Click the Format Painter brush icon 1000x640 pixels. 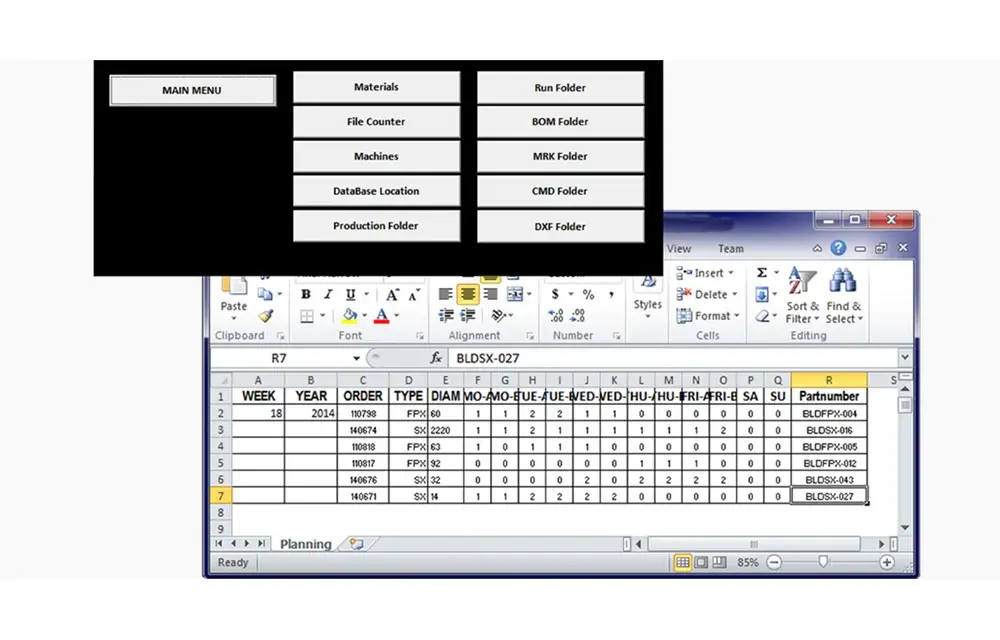265,316
